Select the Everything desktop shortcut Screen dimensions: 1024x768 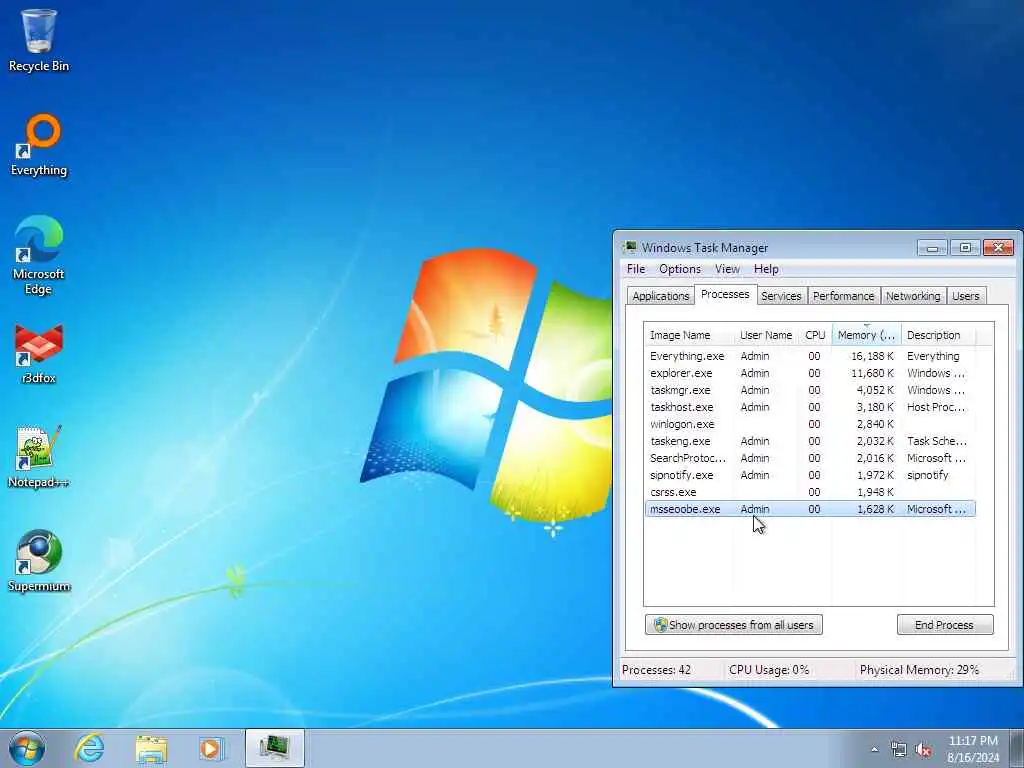[39, 145]
